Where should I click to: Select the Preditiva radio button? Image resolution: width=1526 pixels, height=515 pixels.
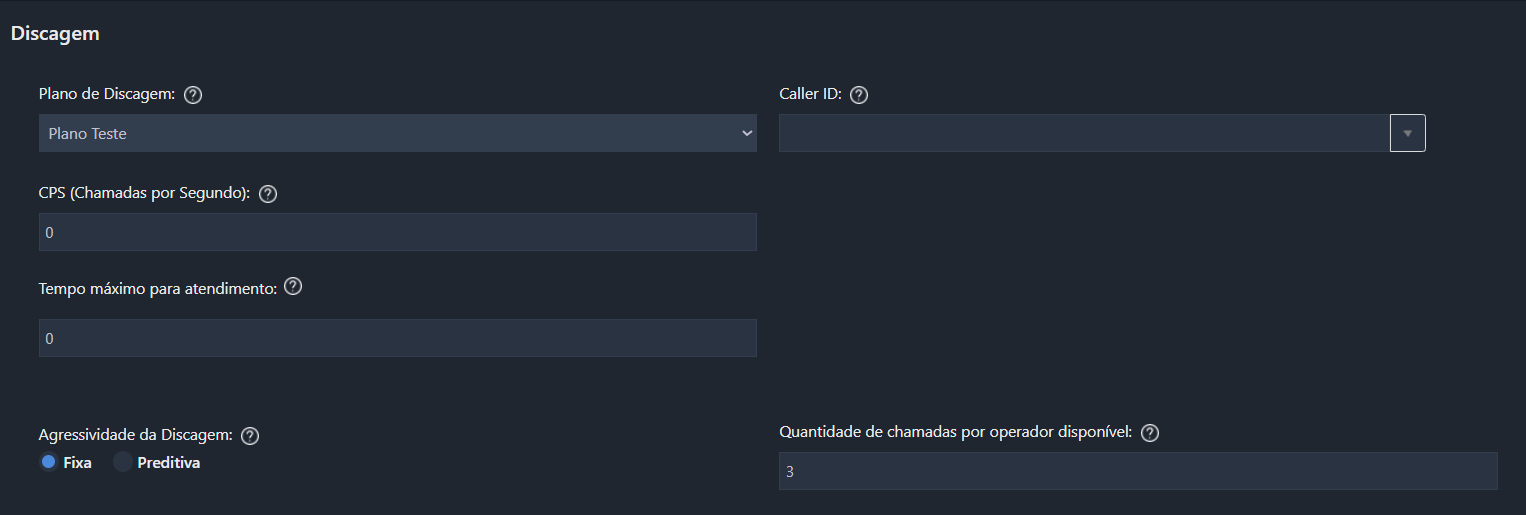pyautogui.click(x=123, y=462)
